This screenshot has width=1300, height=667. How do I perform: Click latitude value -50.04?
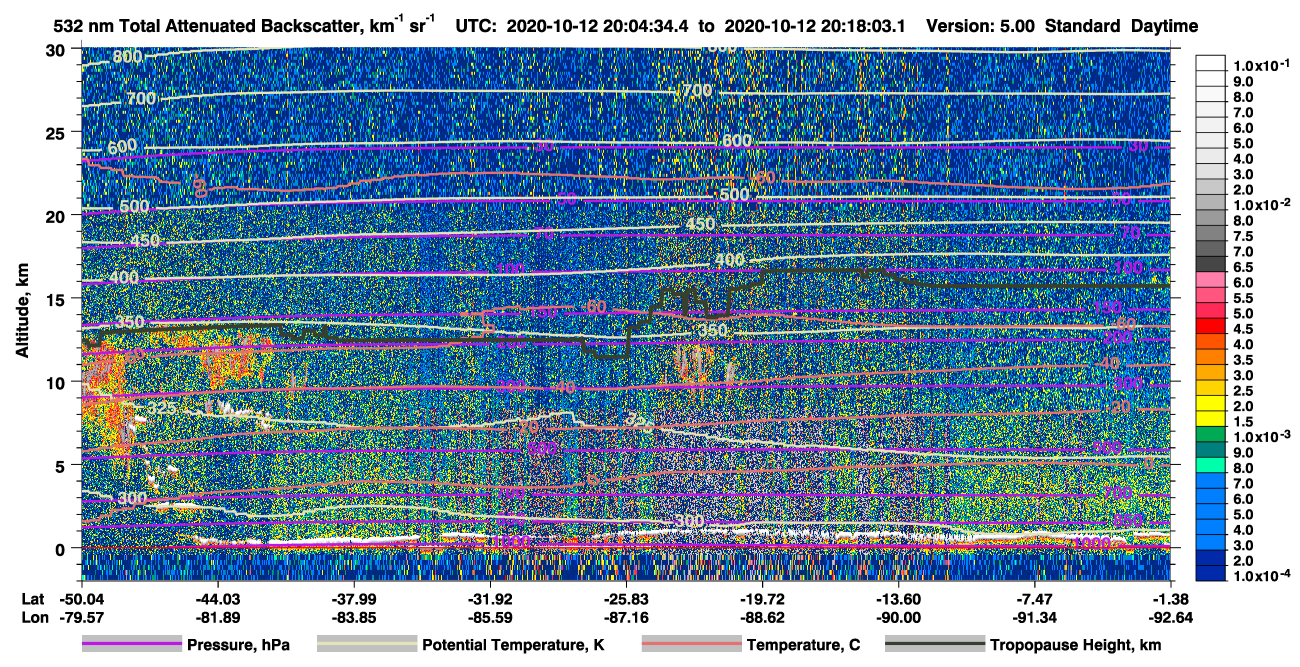tap(81, 599)
